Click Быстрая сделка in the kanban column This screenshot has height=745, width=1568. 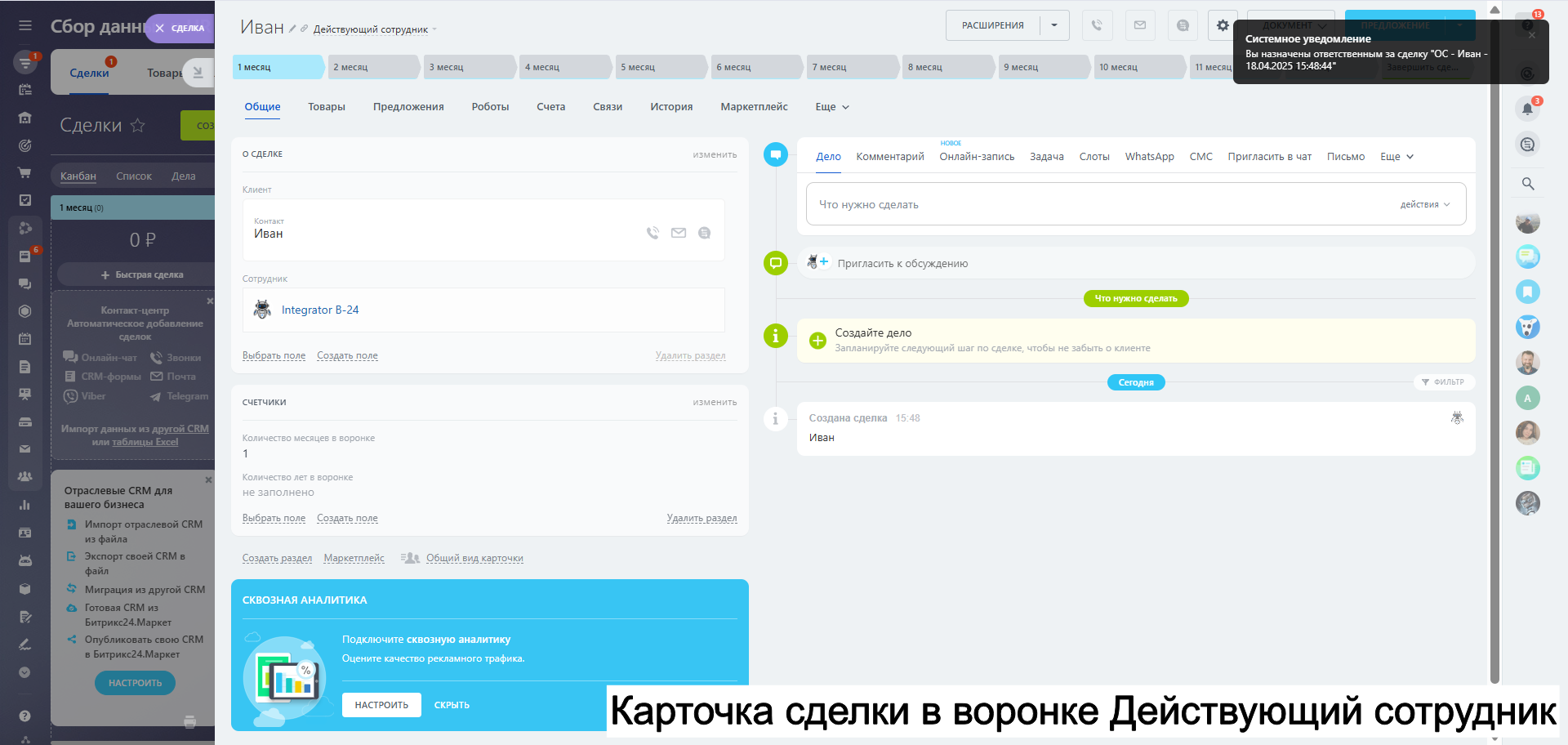[x=142, y=274]
